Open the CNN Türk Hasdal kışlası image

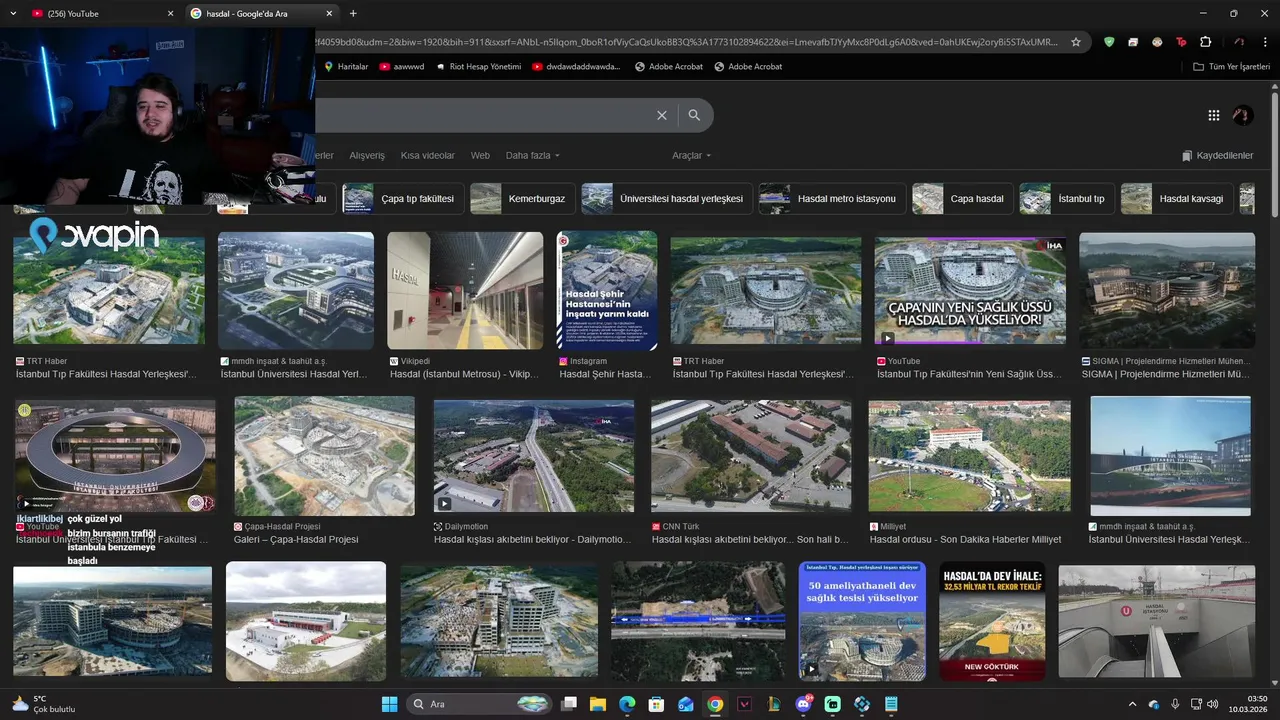click(751, 456)
